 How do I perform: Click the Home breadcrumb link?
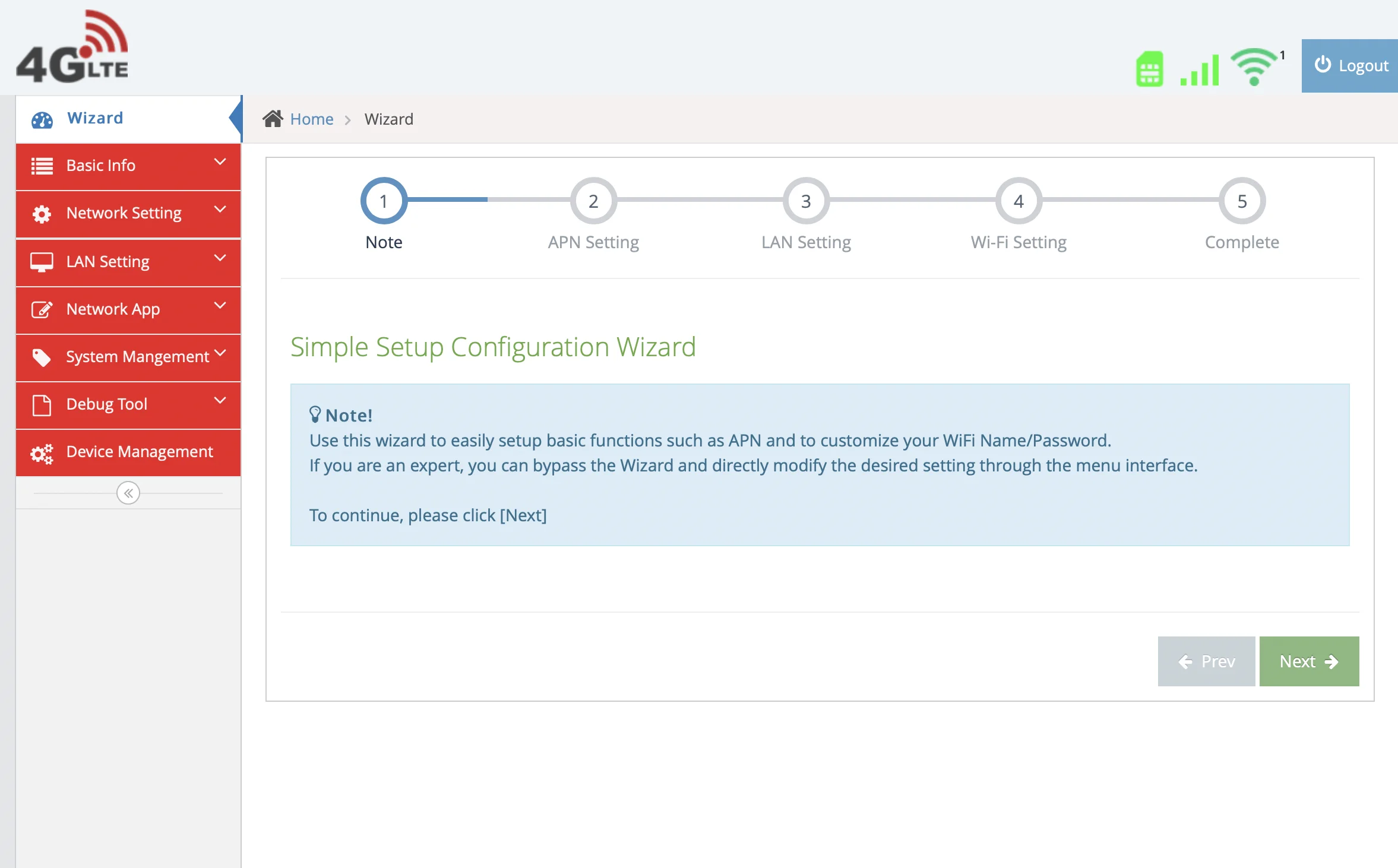point(311,119)
